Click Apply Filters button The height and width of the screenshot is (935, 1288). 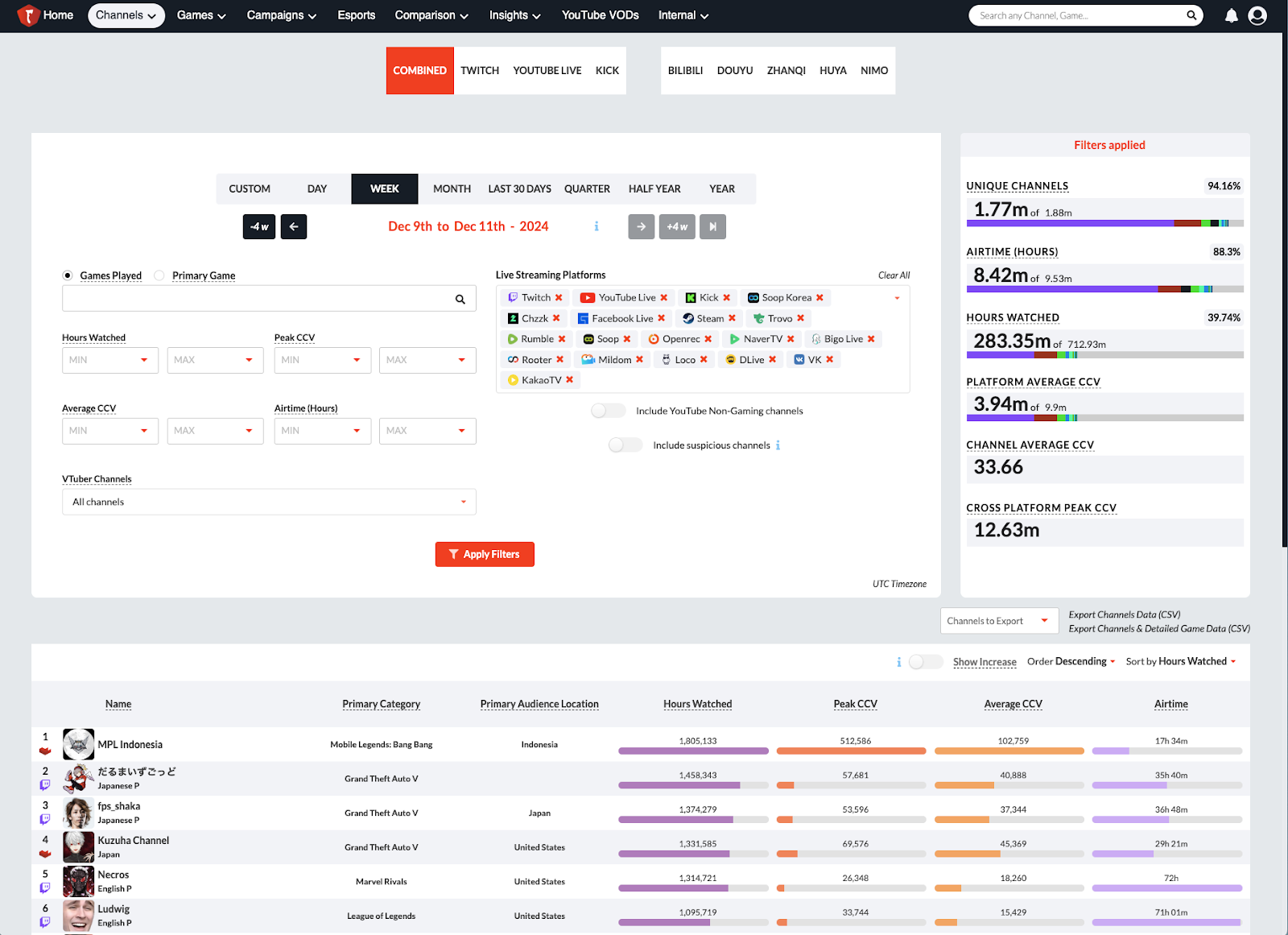point(485,554)
